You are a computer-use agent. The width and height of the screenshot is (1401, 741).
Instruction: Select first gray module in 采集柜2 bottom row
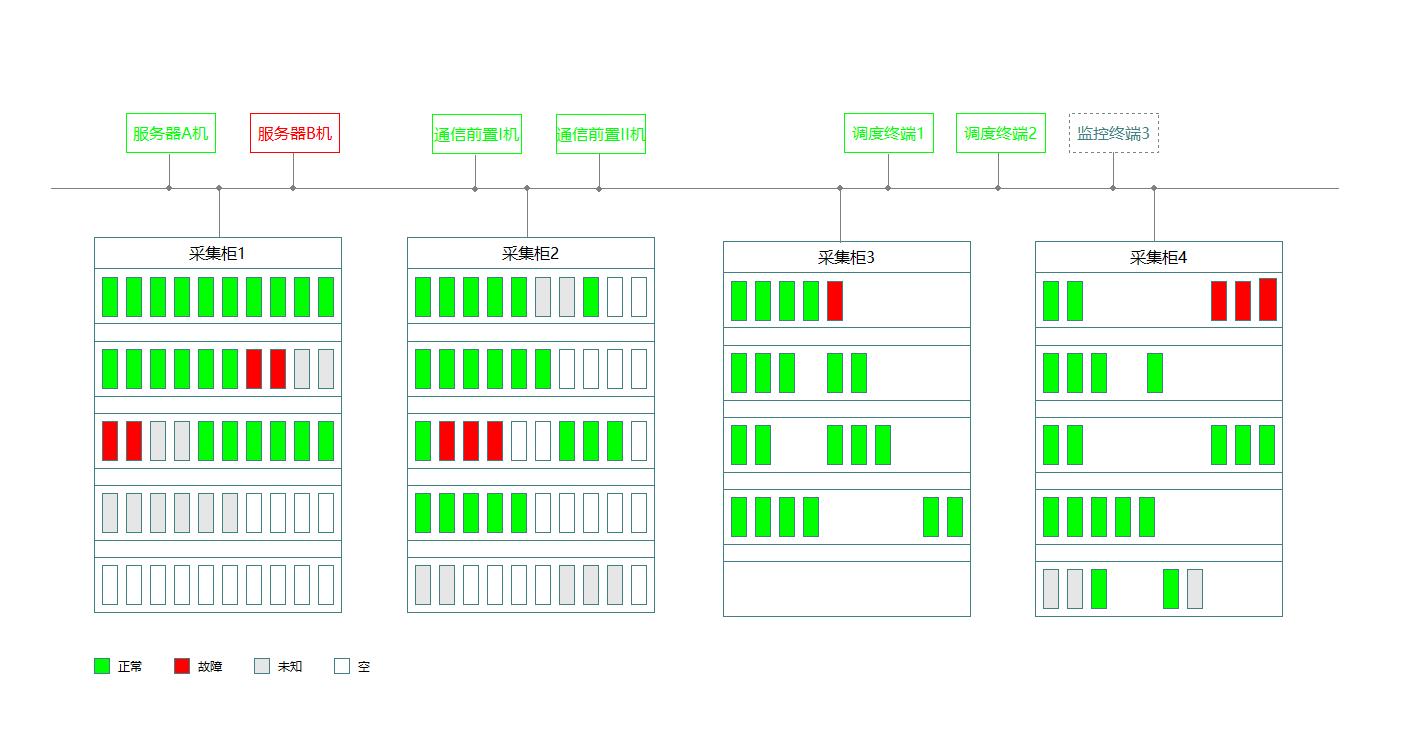pyautogui.click(x=423, y=585)
